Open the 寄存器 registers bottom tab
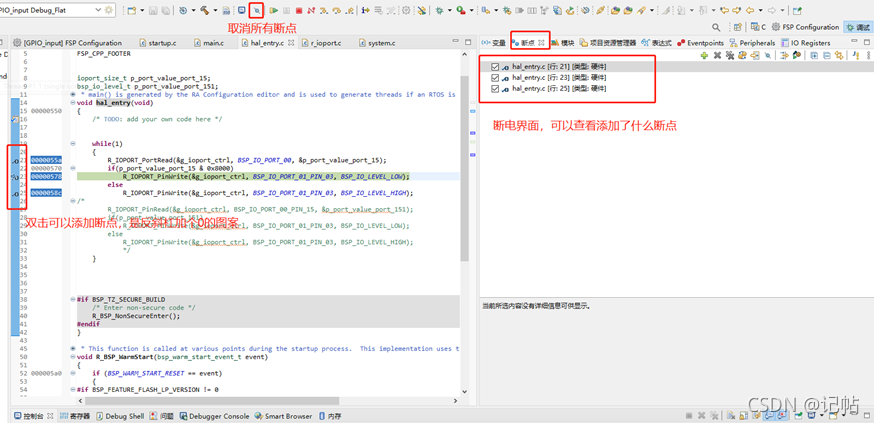Screen dimensions: 874x423 (x=75, y=416)
